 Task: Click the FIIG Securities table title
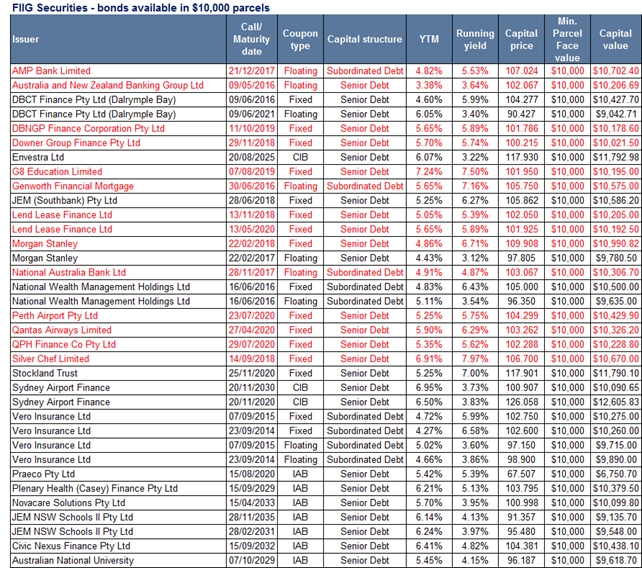tap(141, 7)
